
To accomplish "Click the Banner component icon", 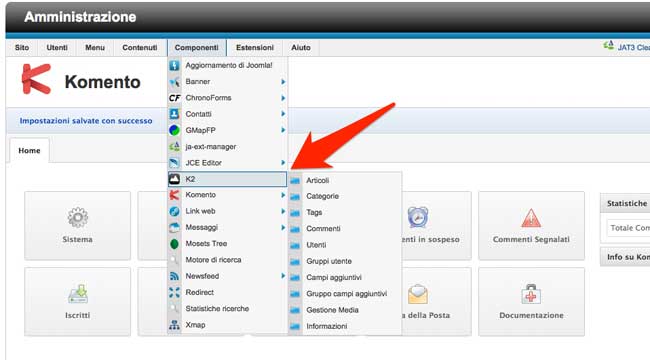I will click(175, 82).
